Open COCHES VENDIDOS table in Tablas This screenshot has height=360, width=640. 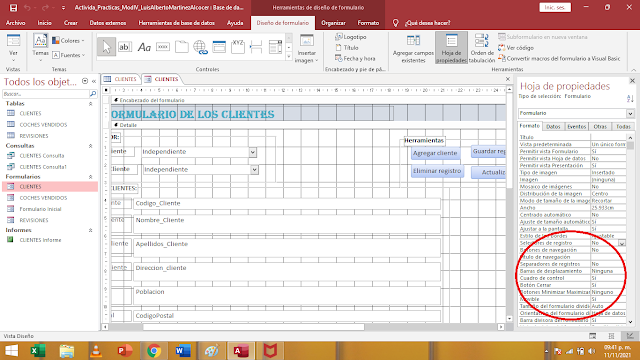click(43, 124)
